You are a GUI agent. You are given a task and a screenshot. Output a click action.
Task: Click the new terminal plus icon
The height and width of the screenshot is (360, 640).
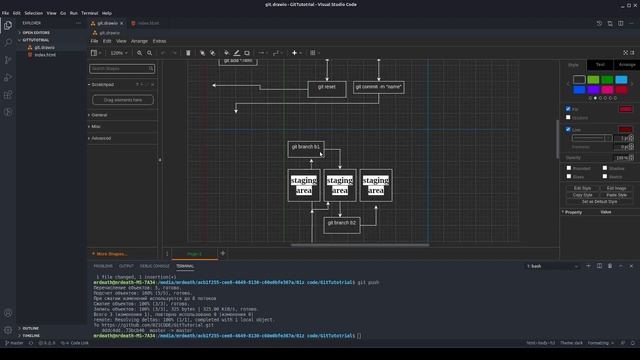click(588, 266)
